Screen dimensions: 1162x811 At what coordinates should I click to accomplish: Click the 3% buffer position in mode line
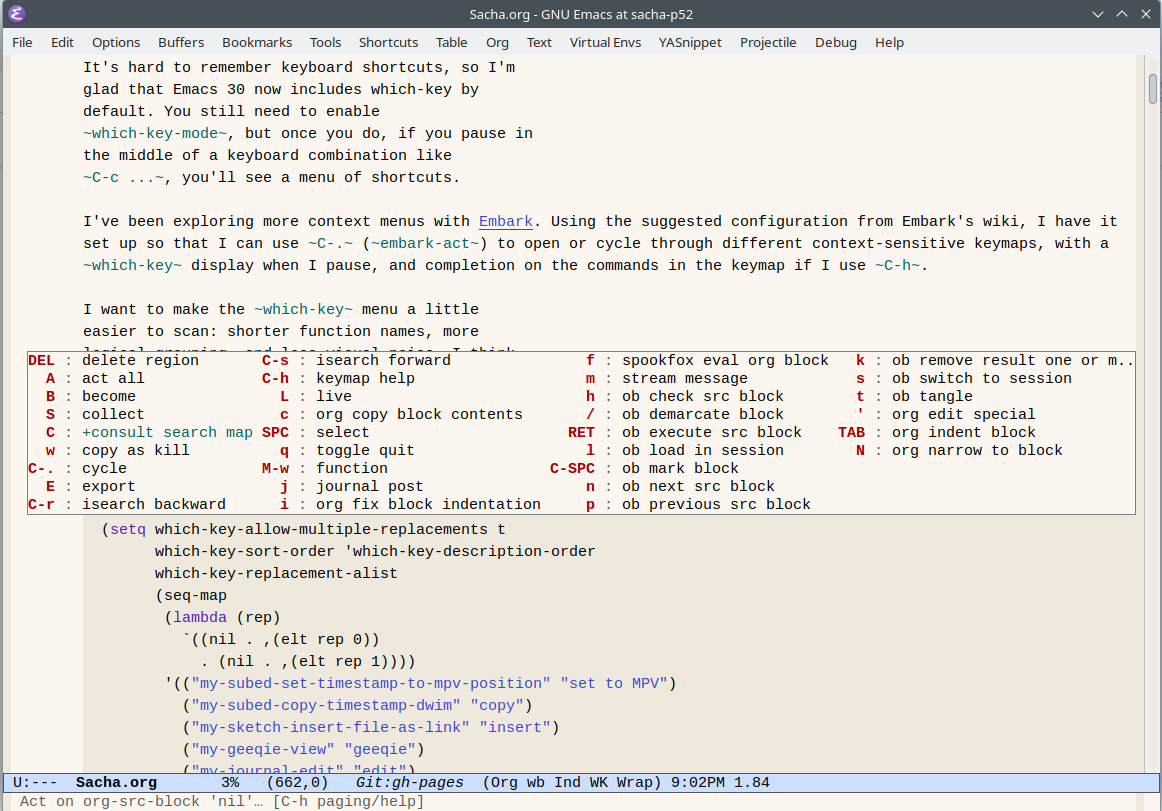click(x=230, y=783)
